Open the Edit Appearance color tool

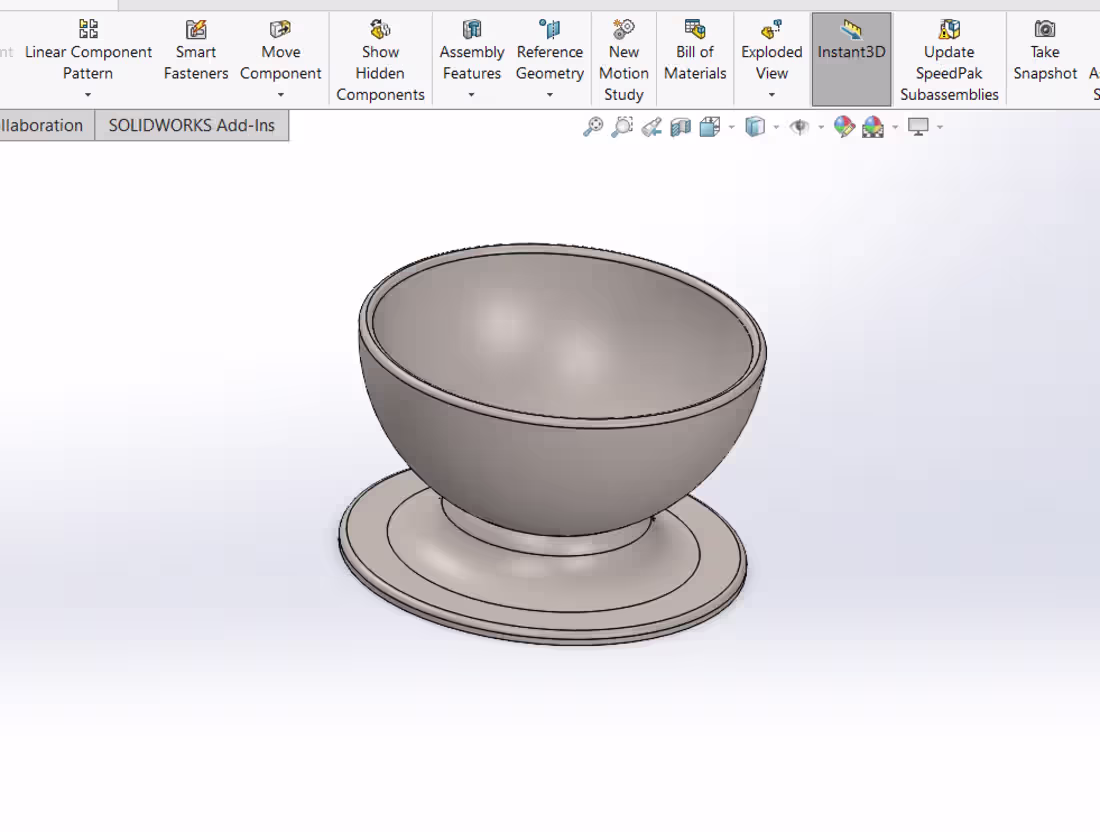843,127
